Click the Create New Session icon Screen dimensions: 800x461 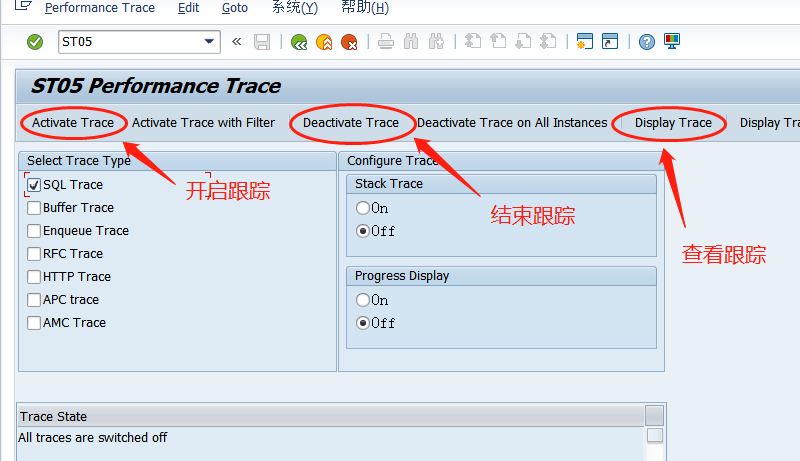tap(585, 41)
